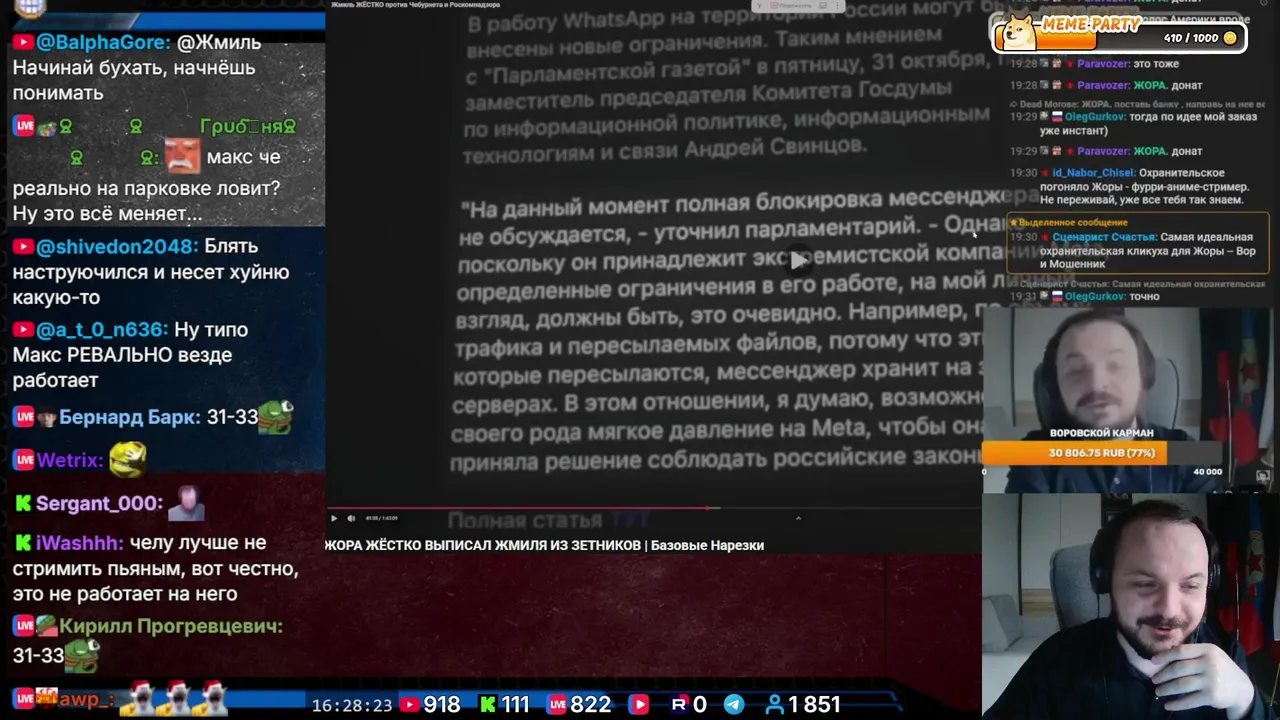Viewport: 1280px width, 720px height.
Task: Click the red play platform icon in the status bar
Action: click(x=639, y=705)
